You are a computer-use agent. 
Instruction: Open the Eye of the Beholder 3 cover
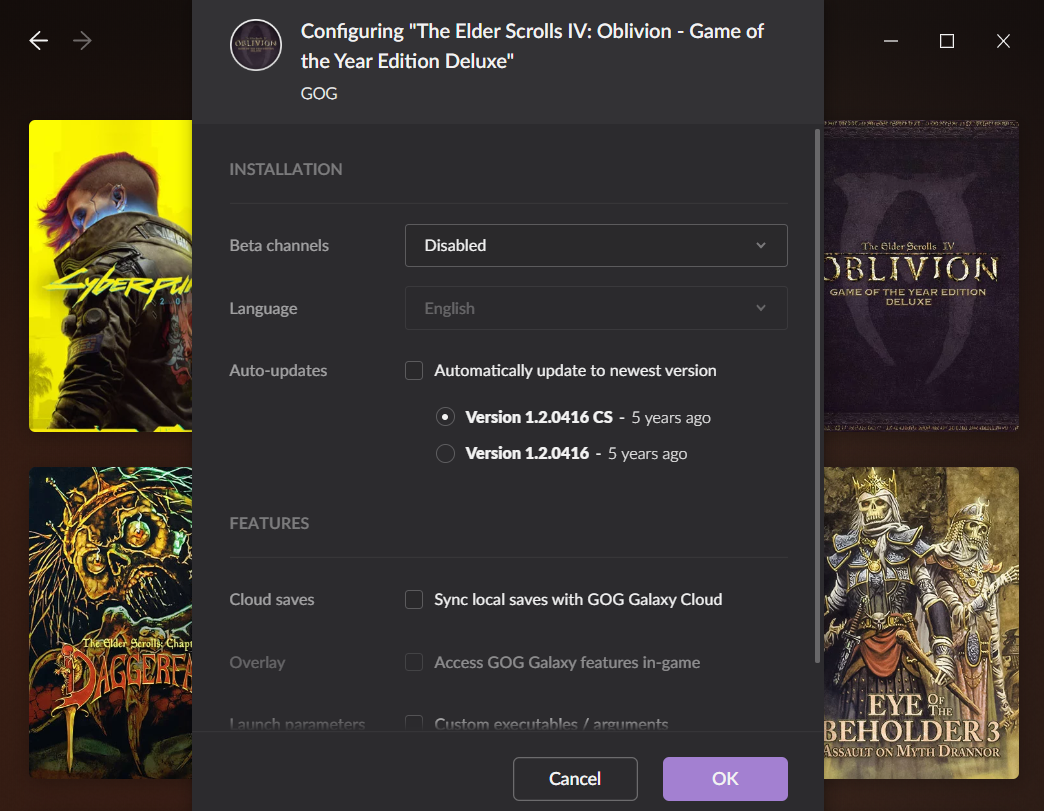click(921, 623)
